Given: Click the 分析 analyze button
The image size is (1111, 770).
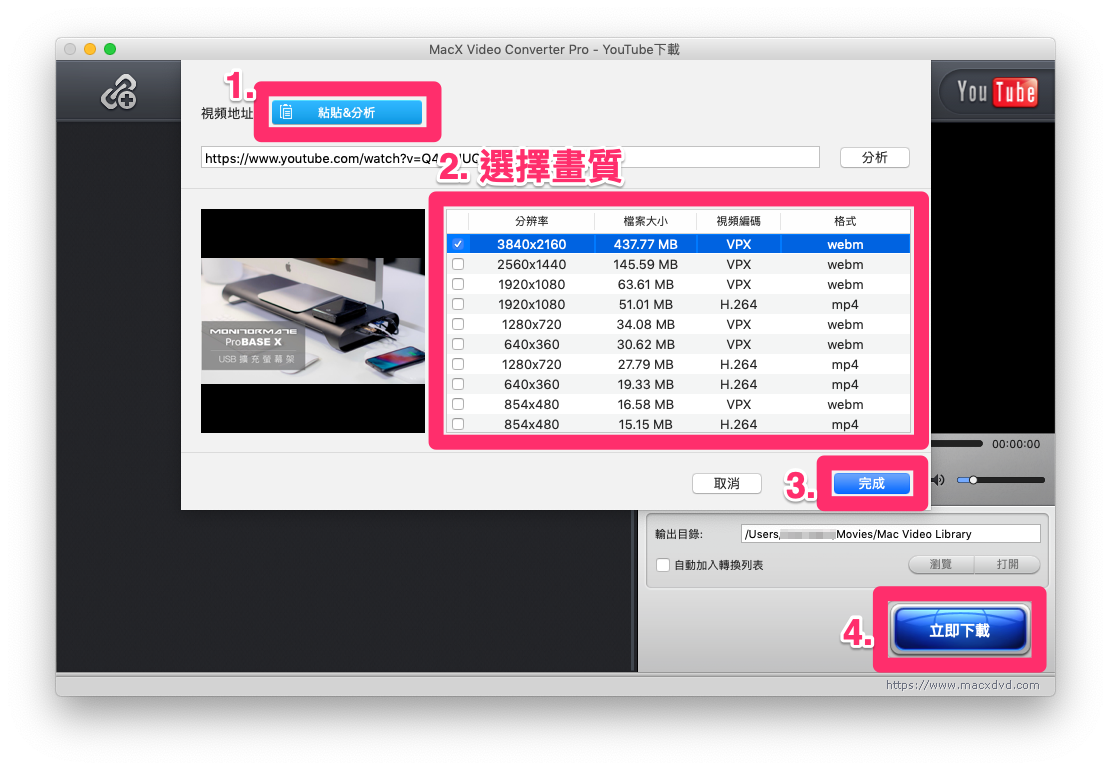Looking at the screenshot, I should (874, 157).
